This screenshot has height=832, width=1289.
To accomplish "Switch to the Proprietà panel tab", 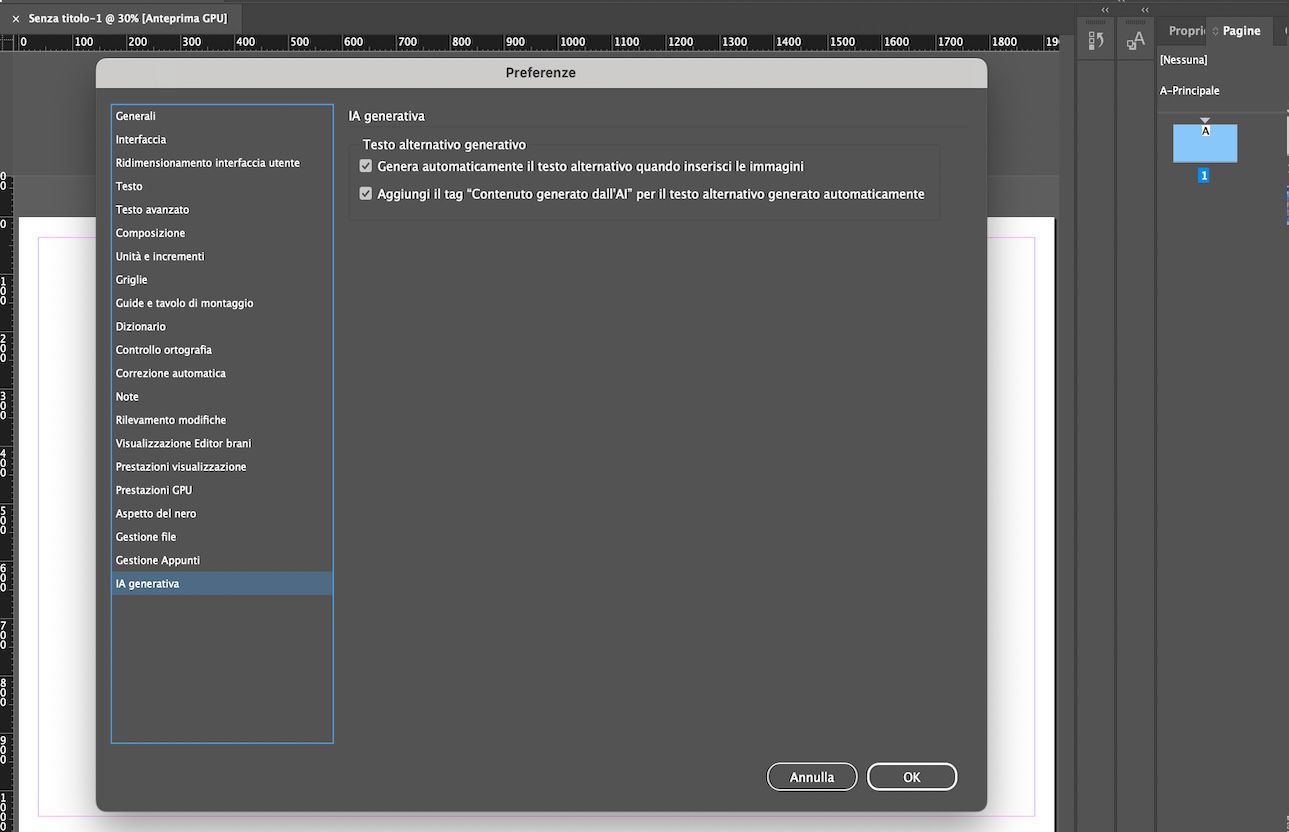I will [1184, 31].
